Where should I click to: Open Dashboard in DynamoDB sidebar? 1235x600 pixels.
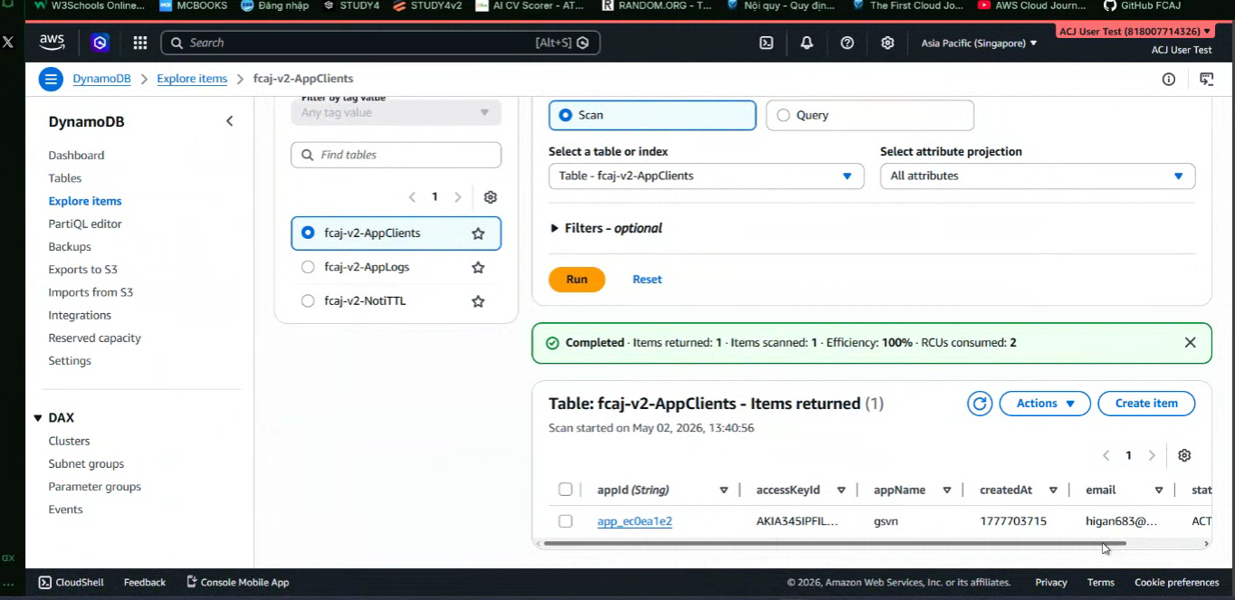(x=76, y=155)
